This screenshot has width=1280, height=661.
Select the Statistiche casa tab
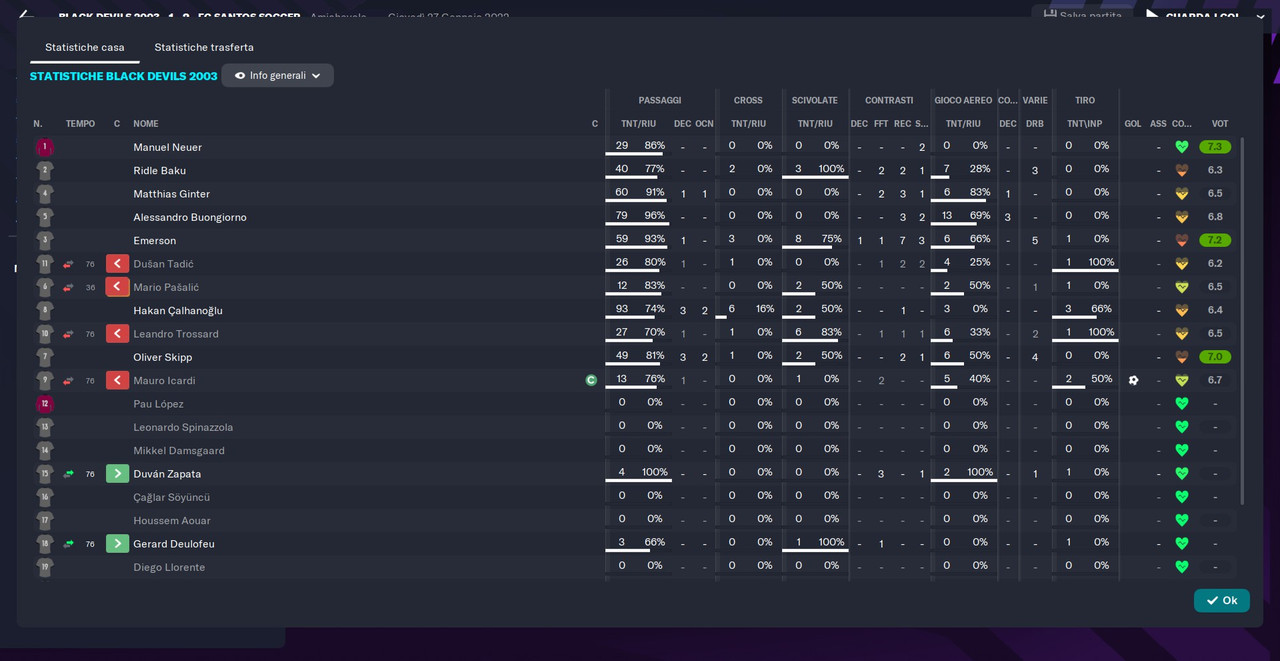tap(85, 47)
